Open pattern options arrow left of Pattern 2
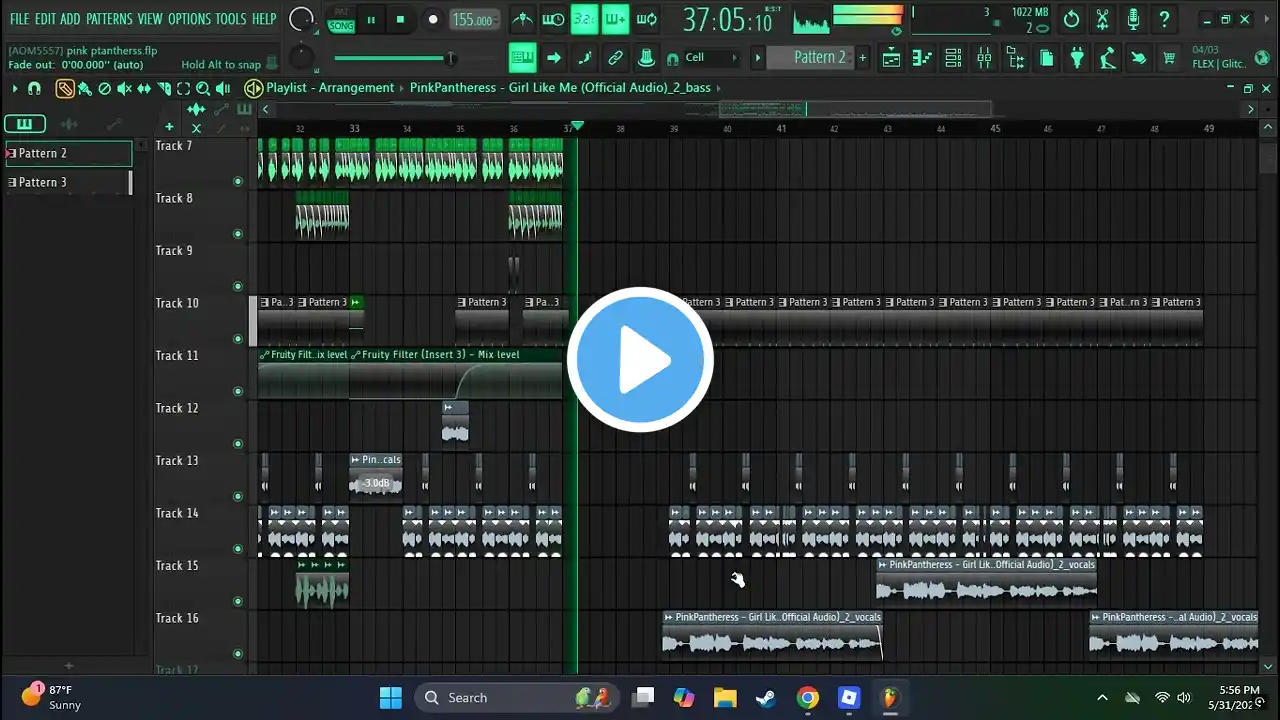This screenshot has width=1280, height=720. [757, 58]
